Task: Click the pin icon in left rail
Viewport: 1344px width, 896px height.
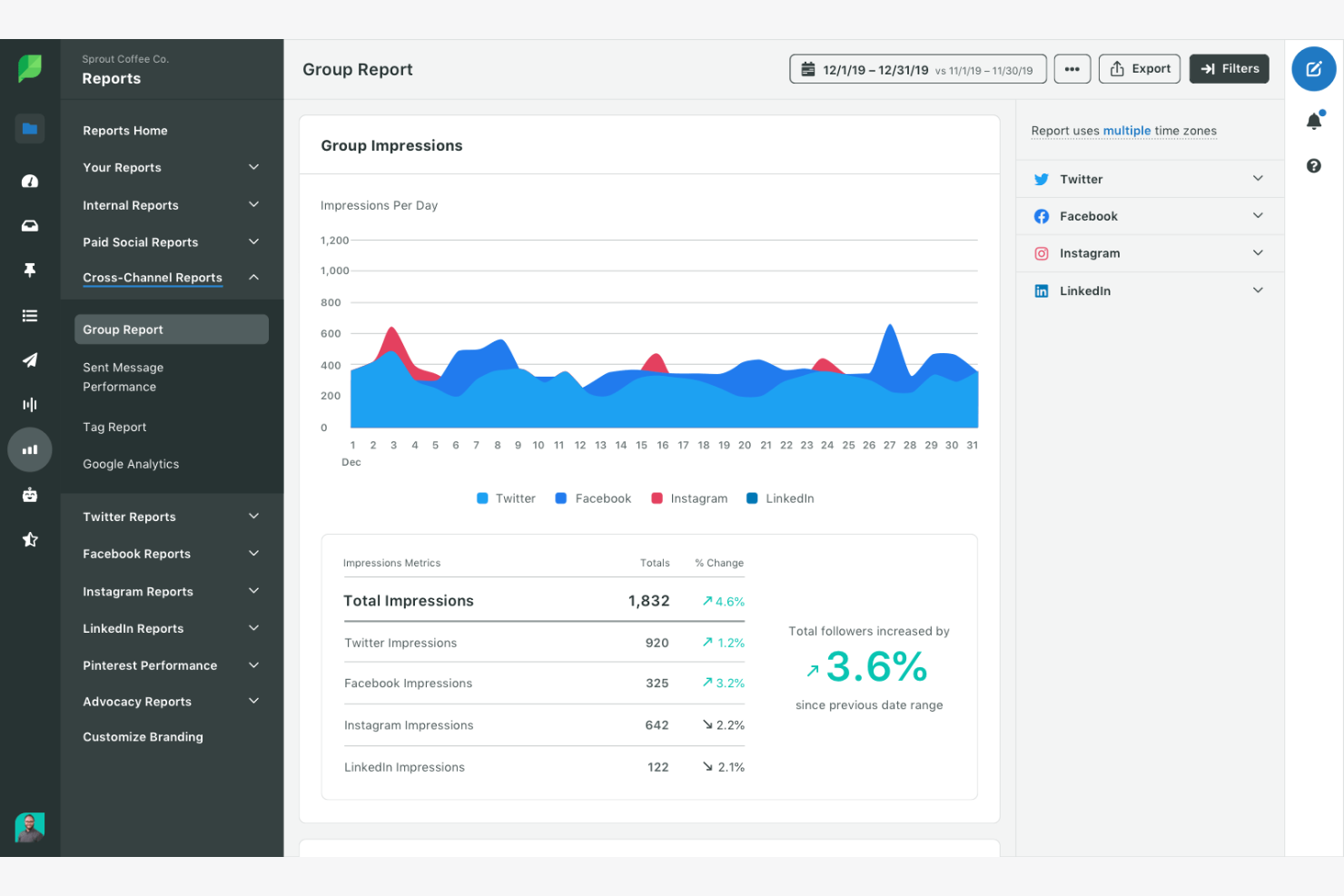Action: (x=30, y=270)
